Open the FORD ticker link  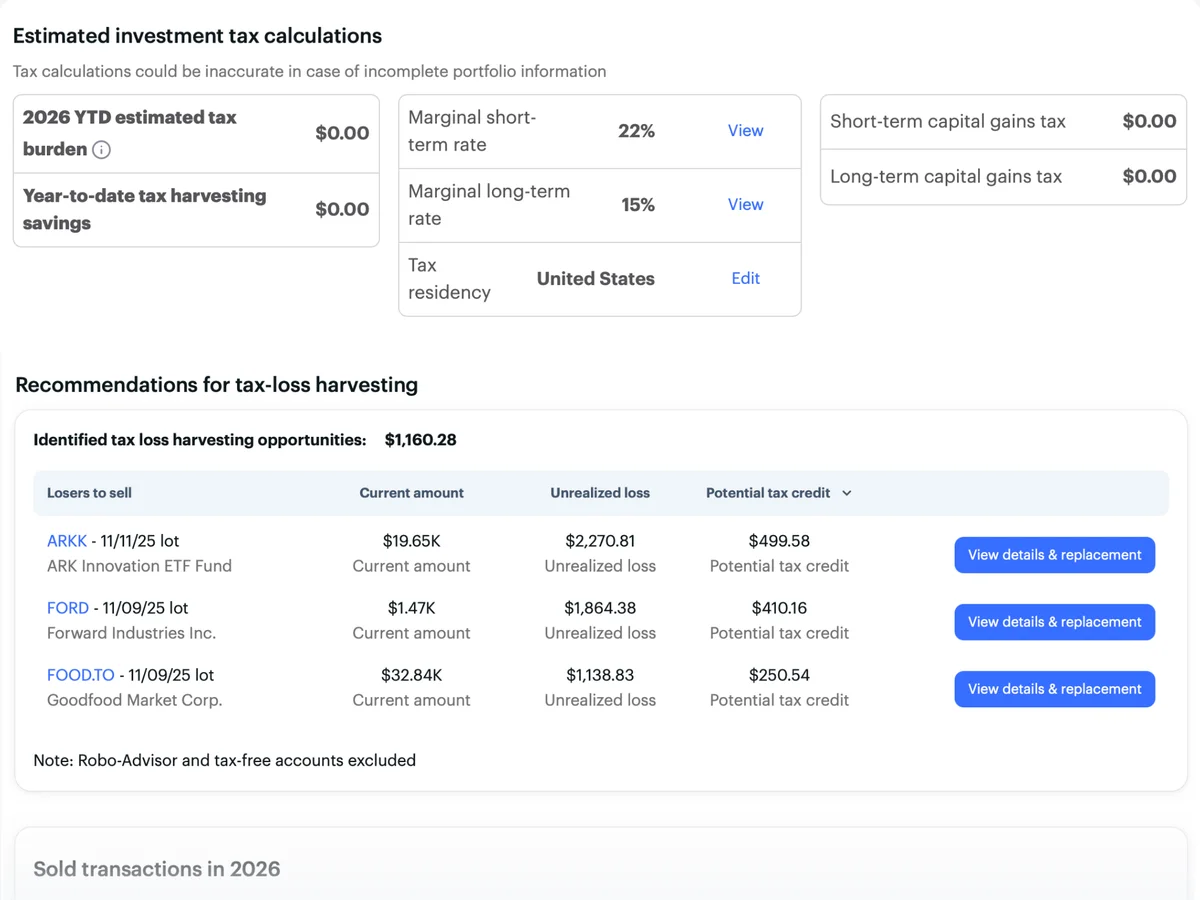67,607
